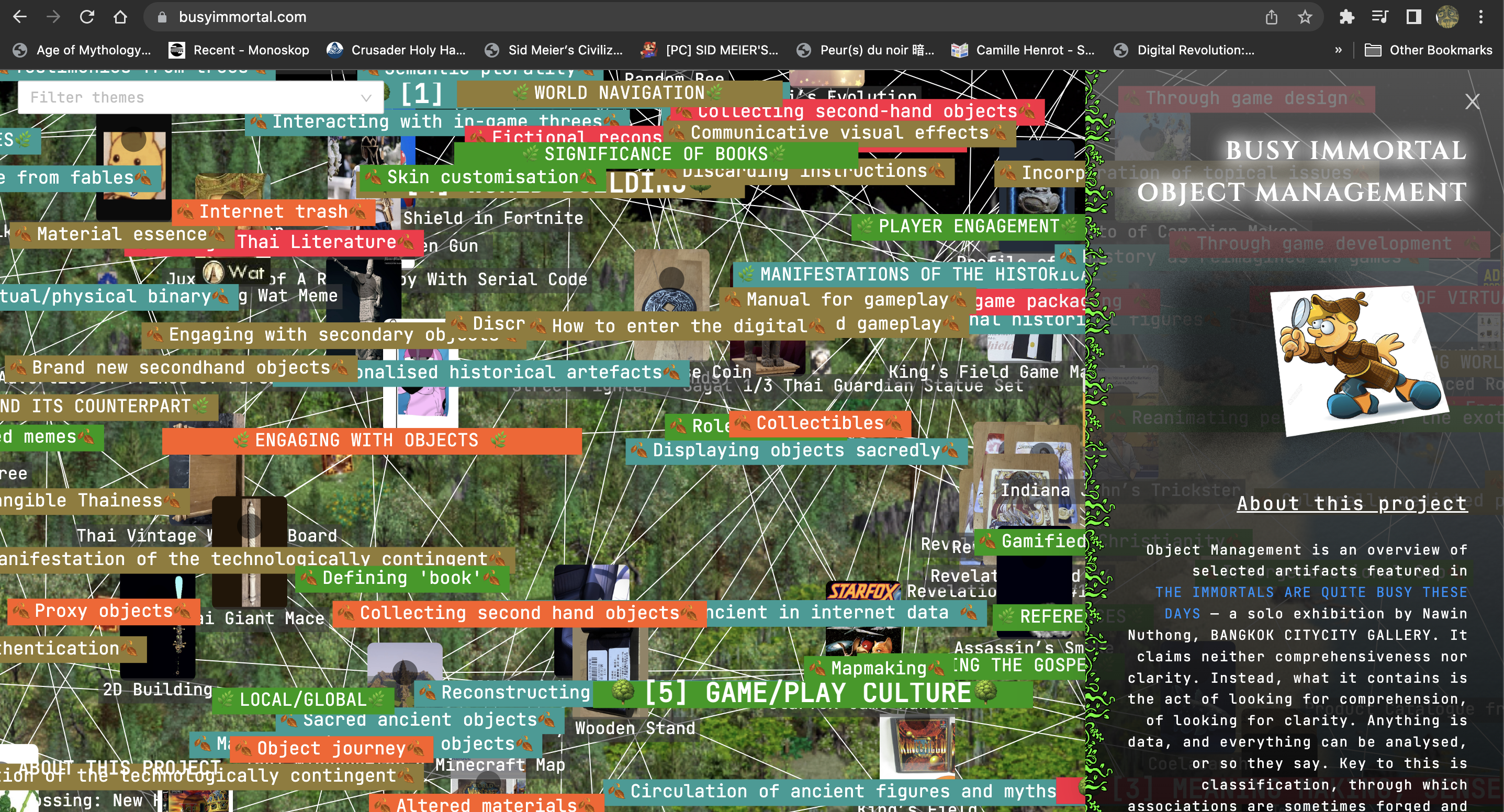Viewport: 1504px width, 812px height.
Task: Expand the Filter themes dropdown arrow
Action: [366, 97]
